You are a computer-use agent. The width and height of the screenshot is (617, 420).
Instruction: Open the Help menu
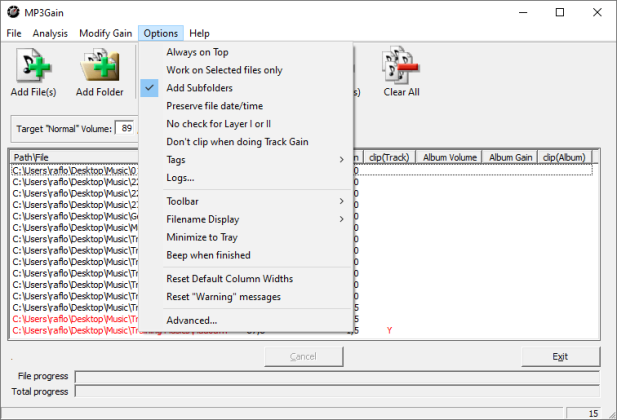(x=199, y=33)
